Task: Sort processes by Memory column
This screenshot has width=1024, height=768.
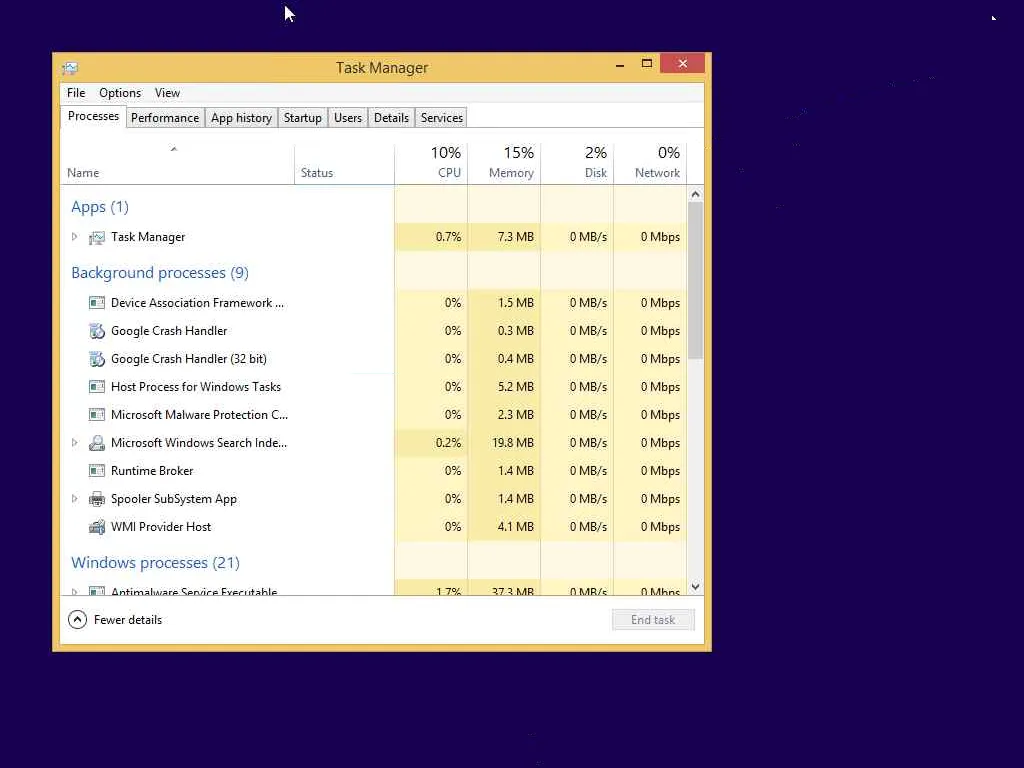Action: click(504, 163)
